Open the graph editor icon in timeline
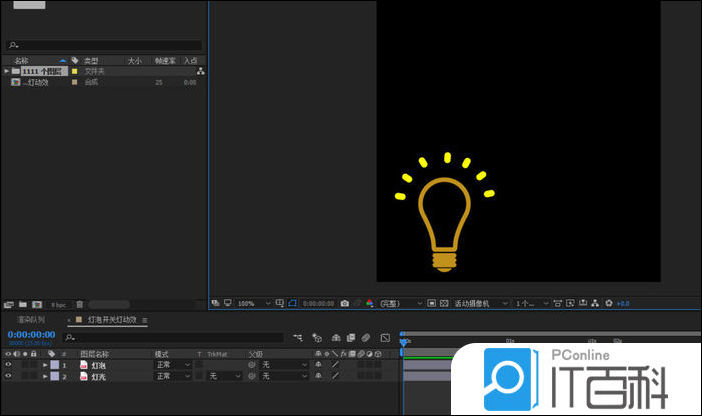The image size is (702, 416). click(385, 338)
